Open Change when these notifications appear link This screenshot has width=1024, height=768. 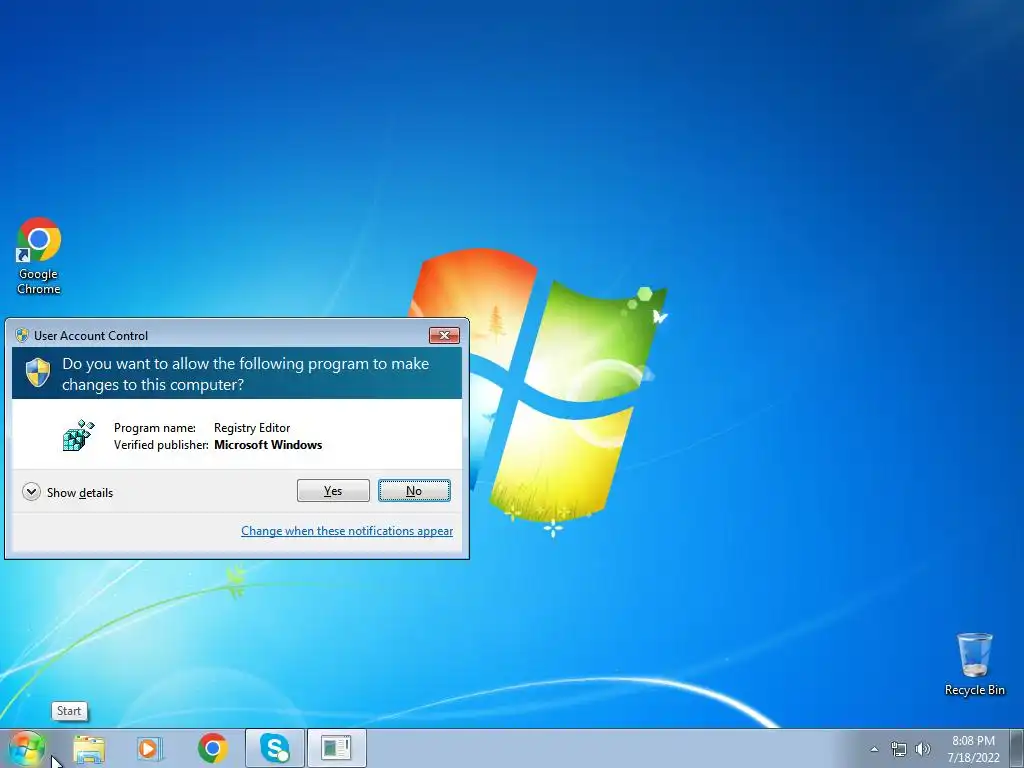(347, 531)
